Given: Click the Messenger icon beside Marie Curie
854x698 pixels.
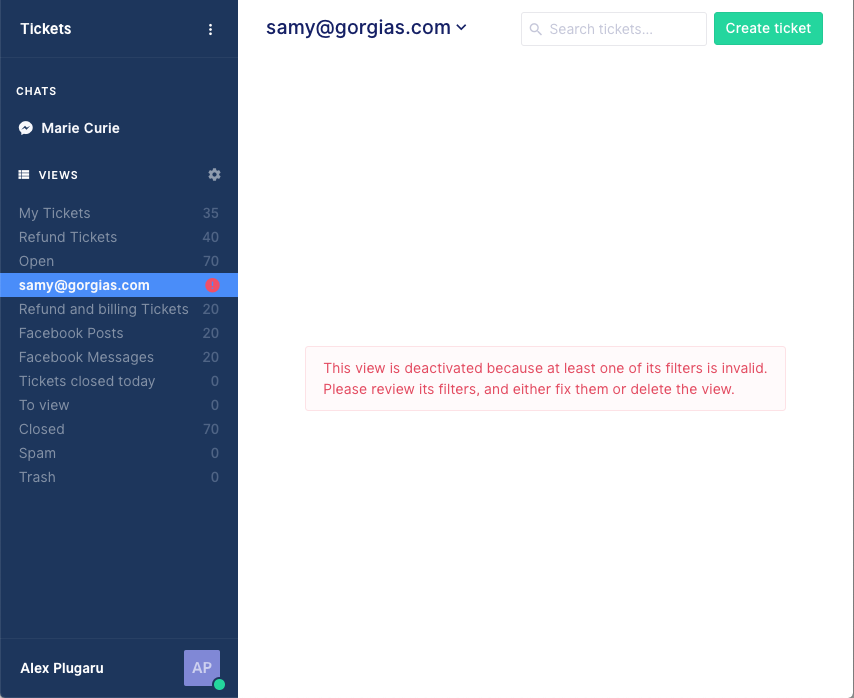Looking at the screenshot, I should [x=26, y=128].
